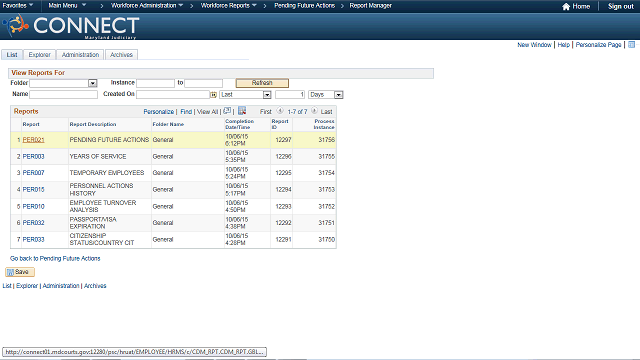Follow Go back to Pending Future Actions link
This screenshot has width=640, height=360.
click(x=55, y=258)
